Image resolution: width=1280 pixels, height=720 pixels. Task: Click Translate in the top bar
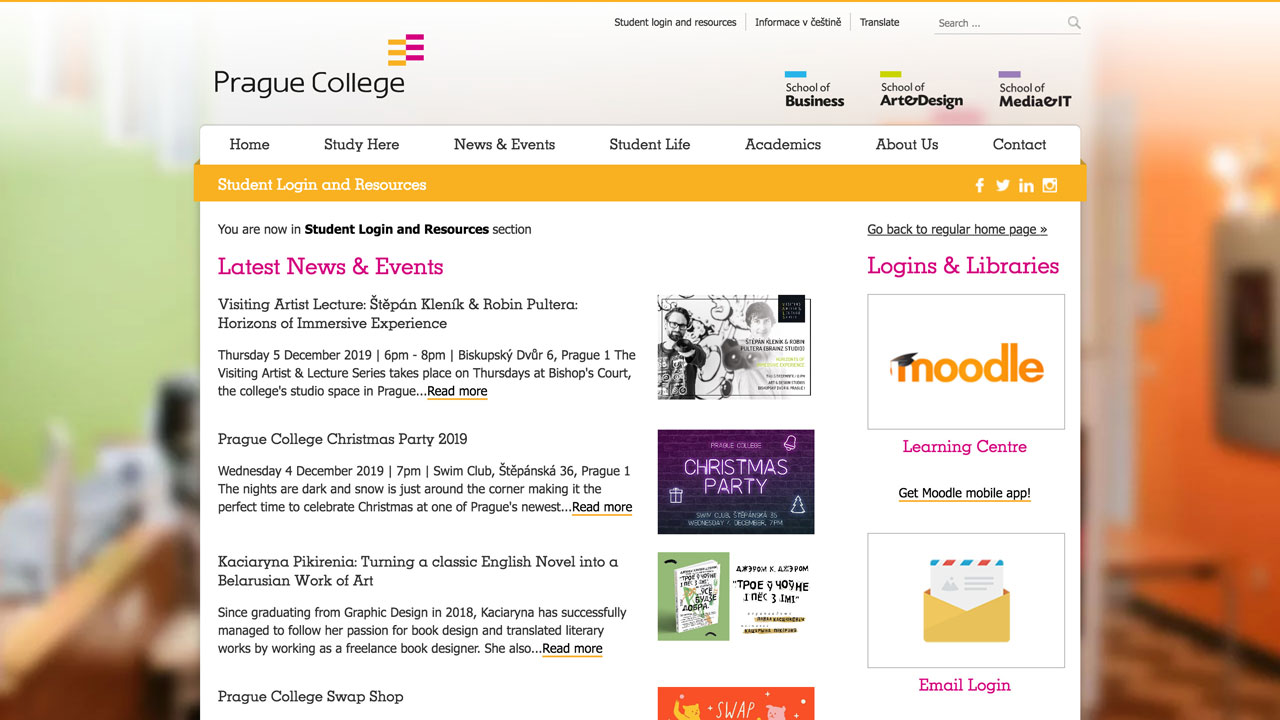879,22
